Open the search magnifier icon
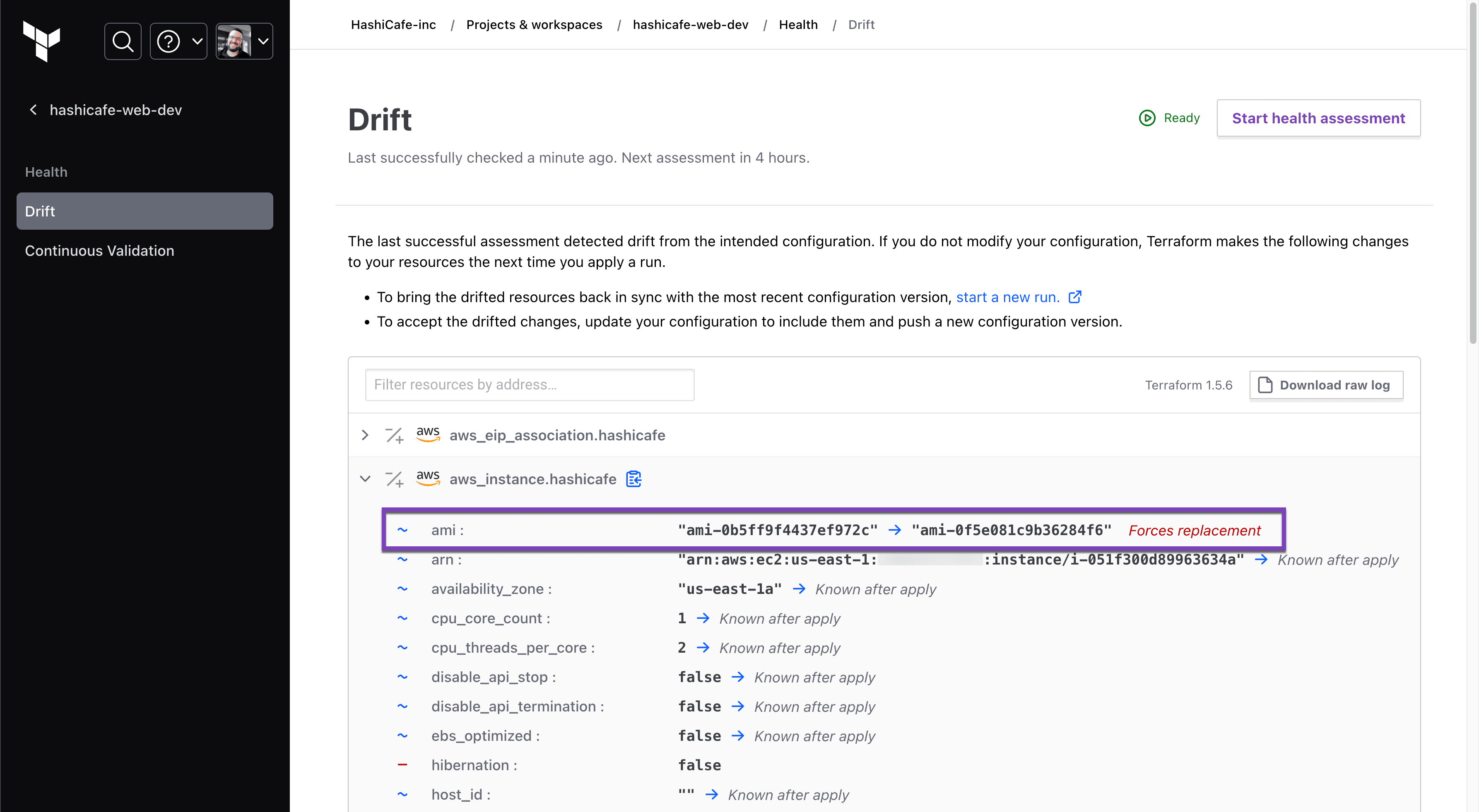 tap(123, 41)
